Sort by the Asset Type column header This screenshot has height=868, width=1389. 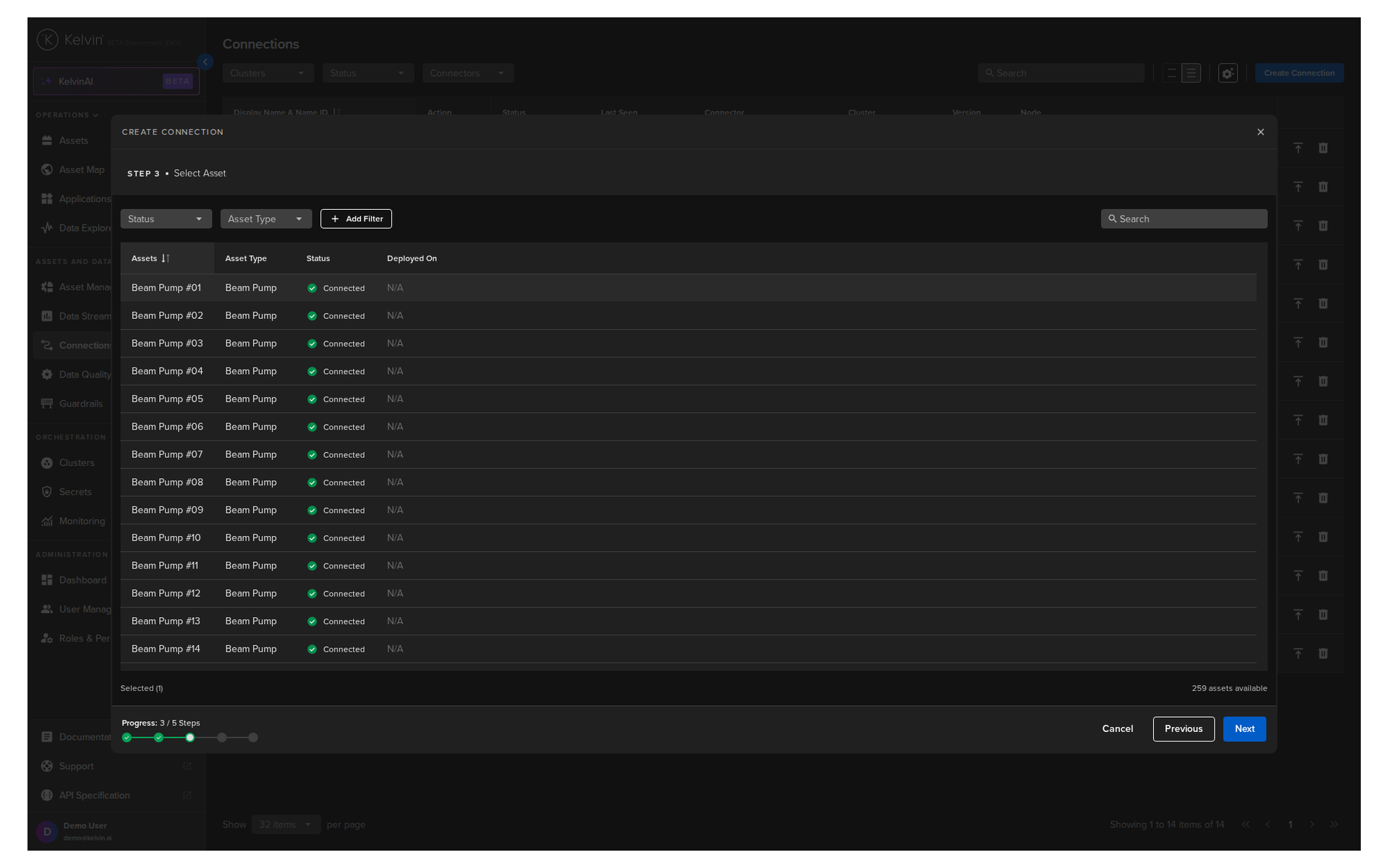click(x=245, y=258)
